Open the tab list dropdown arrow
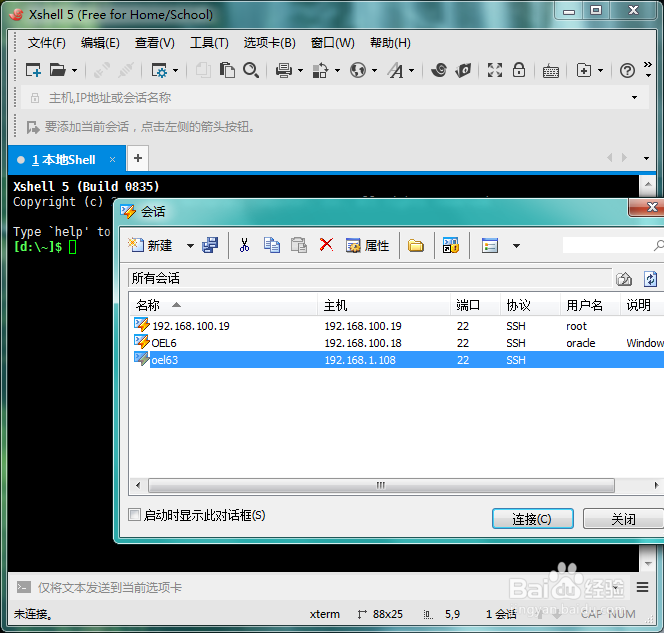The image size is (664, 633). point(646,158)
